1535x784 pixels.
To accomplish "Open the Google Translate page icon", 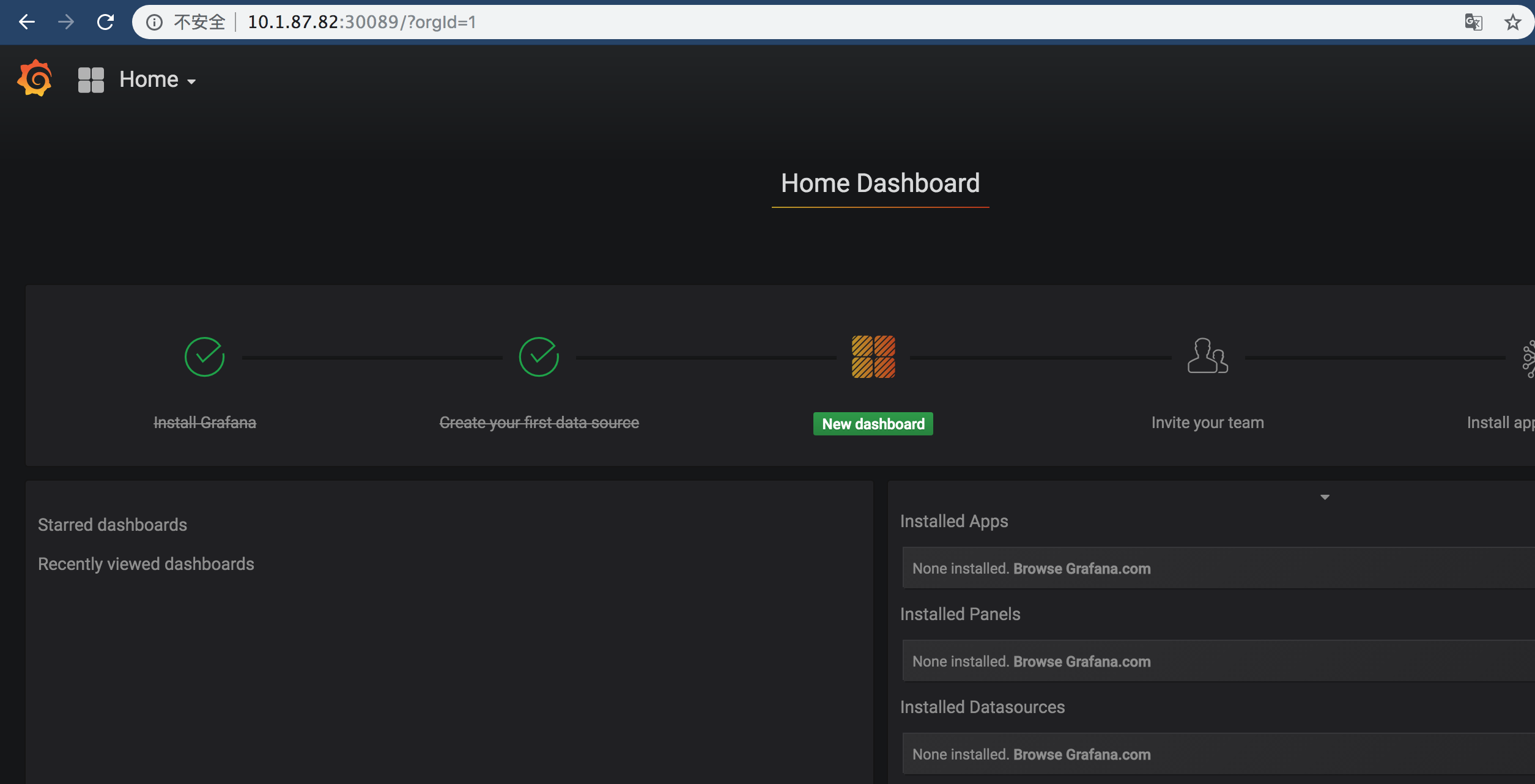I will click(x=1473, y=23).
